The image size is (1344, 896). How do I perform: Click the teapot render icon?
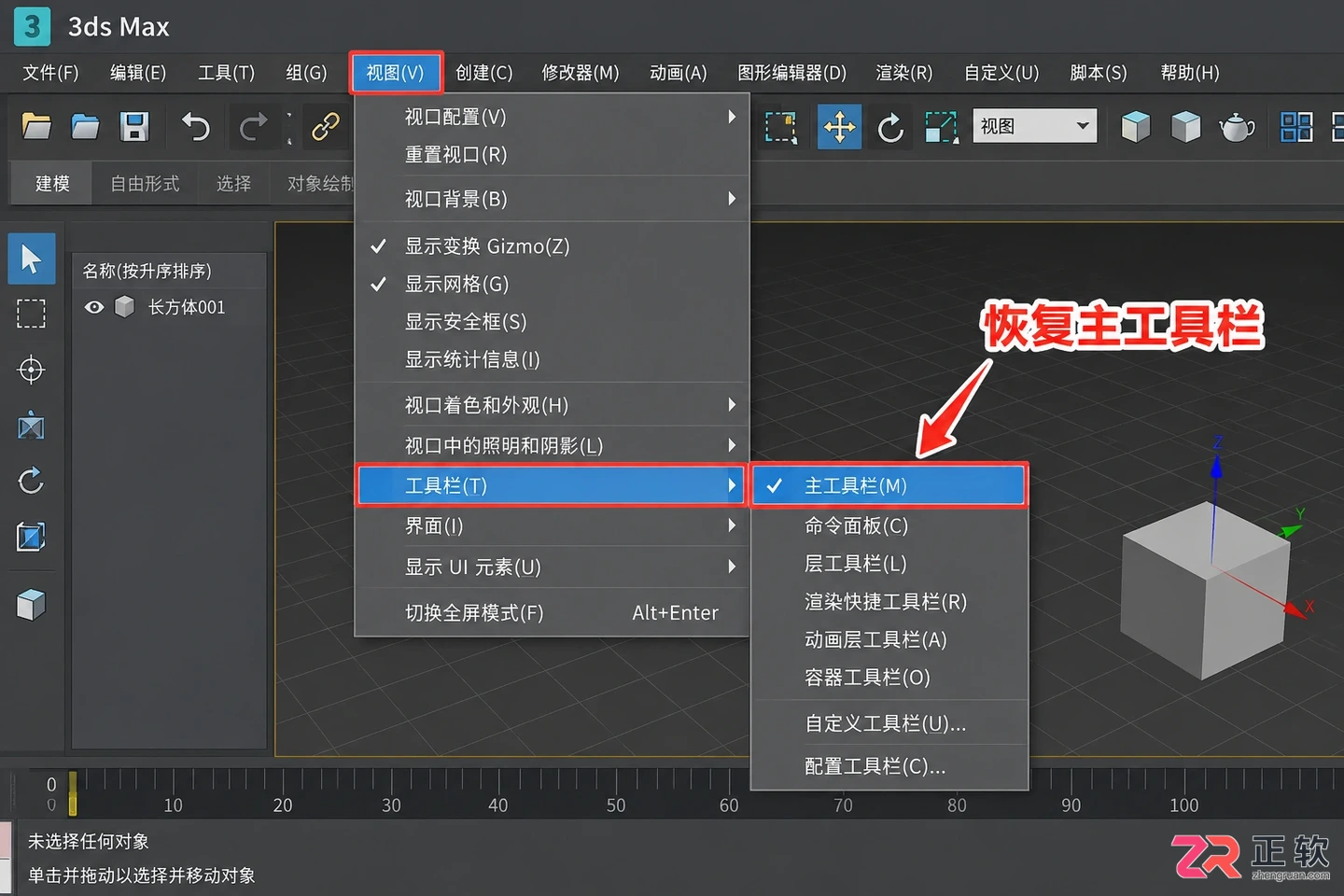(1237, 127)
